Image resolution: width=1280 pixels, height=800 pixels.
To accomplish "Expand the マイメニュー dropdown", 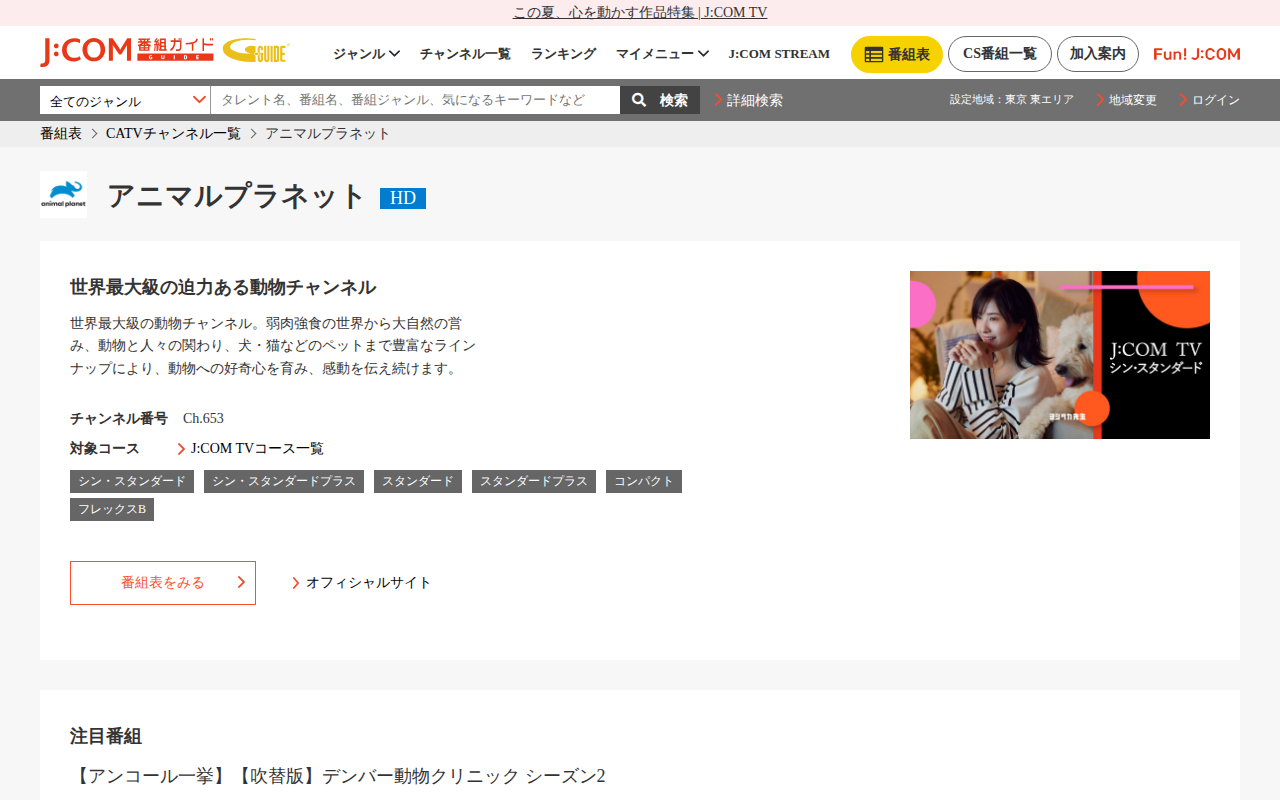I will [x=662, y=54].
